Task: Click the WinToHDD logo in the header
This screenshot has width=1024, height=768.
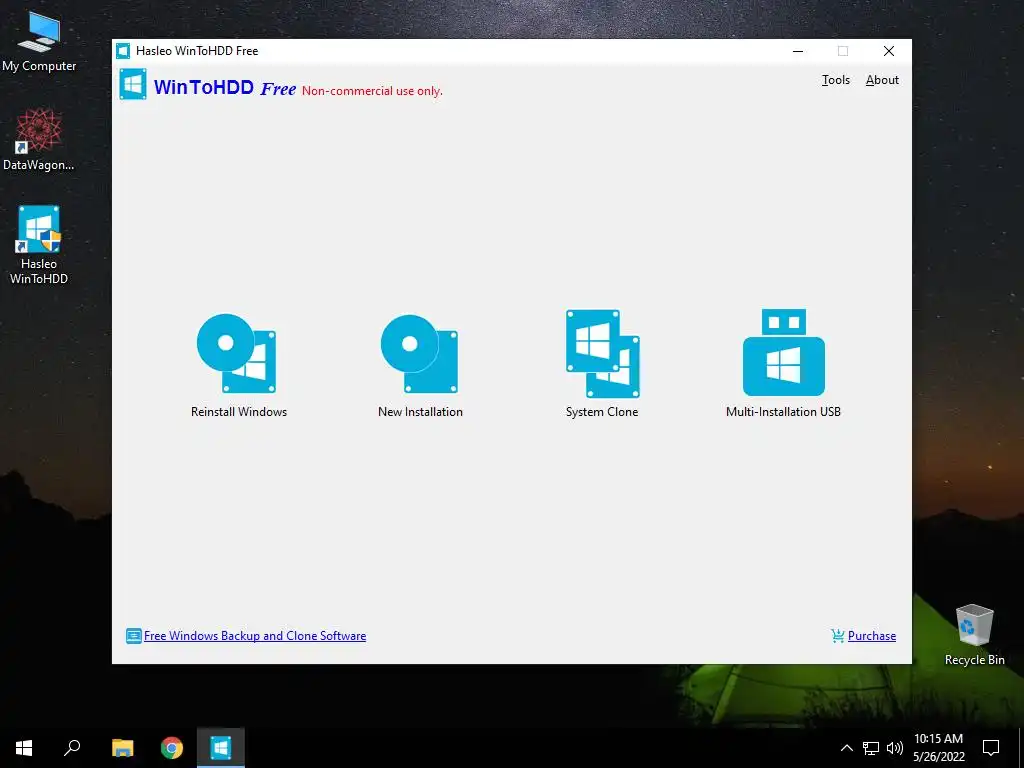Action: tap(133, 84)
